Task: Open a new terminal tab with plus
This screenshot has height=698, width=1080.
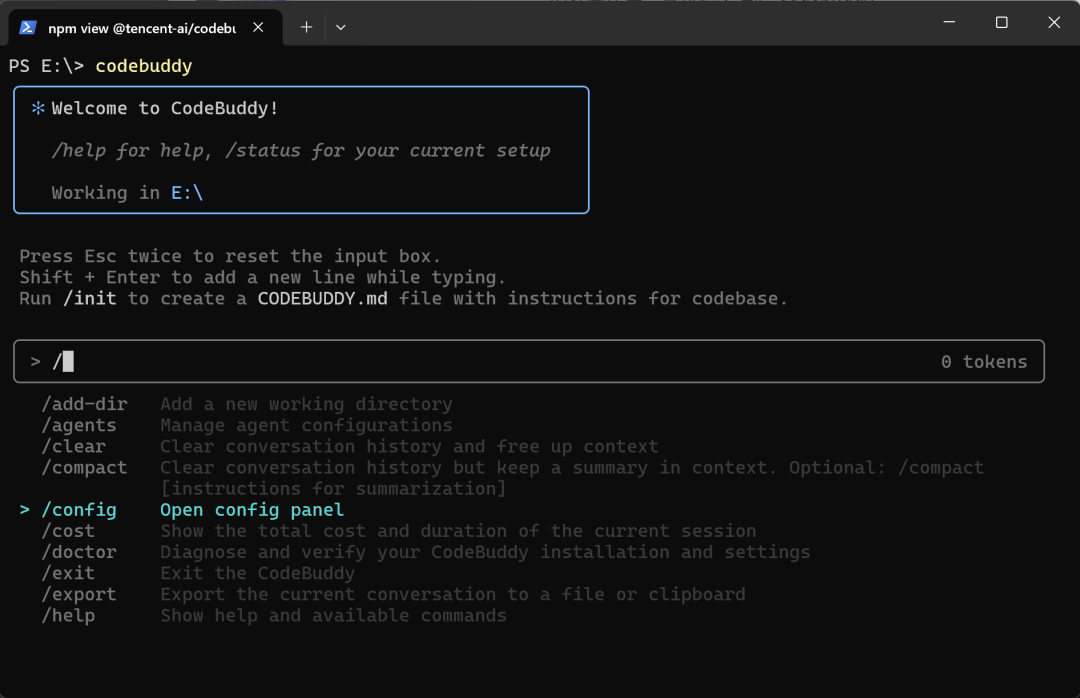Action: pyautogui.click(x=306, y=28)
